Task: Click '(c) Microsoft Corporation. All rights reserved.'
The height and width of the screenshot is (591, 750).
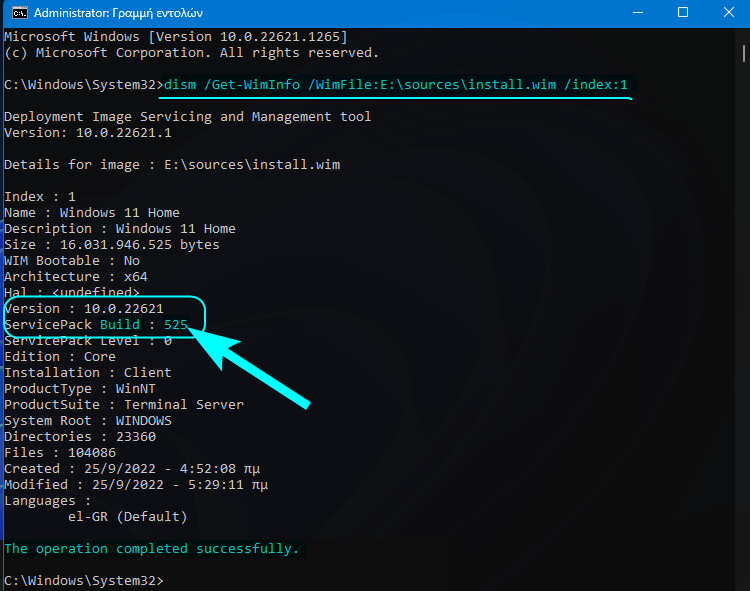Action: point(191,53)
